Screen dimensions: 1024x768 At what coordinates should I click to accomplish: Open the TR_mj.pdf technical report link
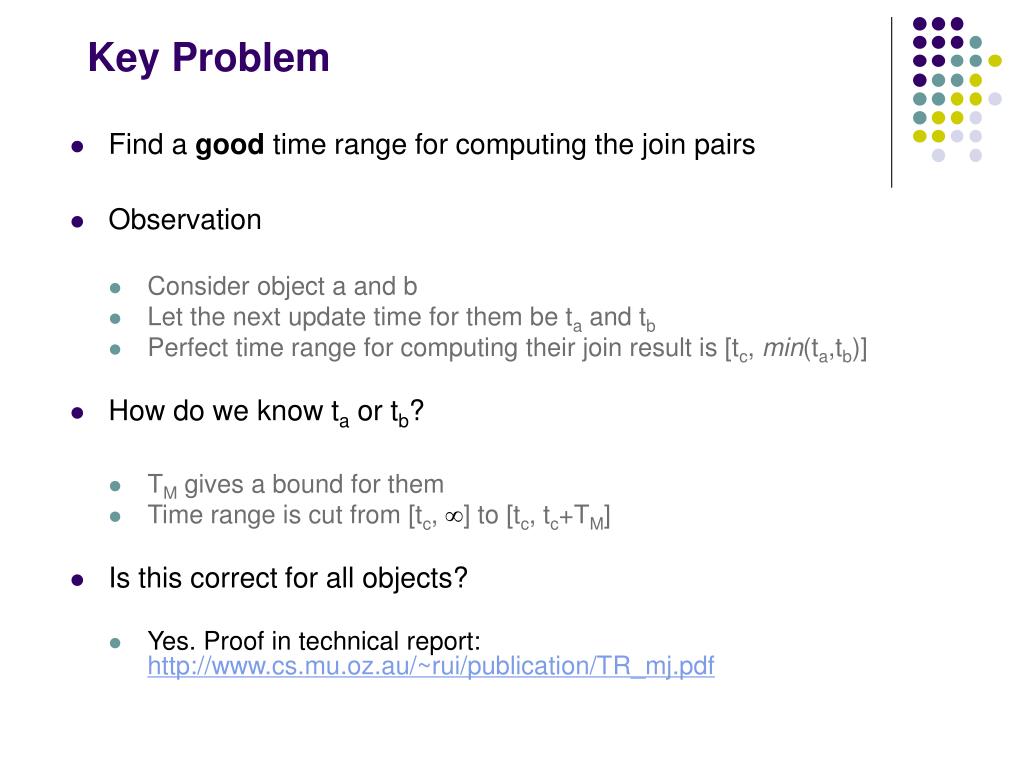(430, 667)
